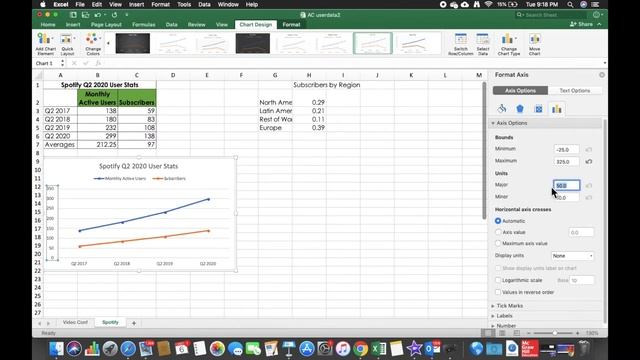Open the Change Colors palette
The image size is (640, 360).
click(x=93, y=44)
